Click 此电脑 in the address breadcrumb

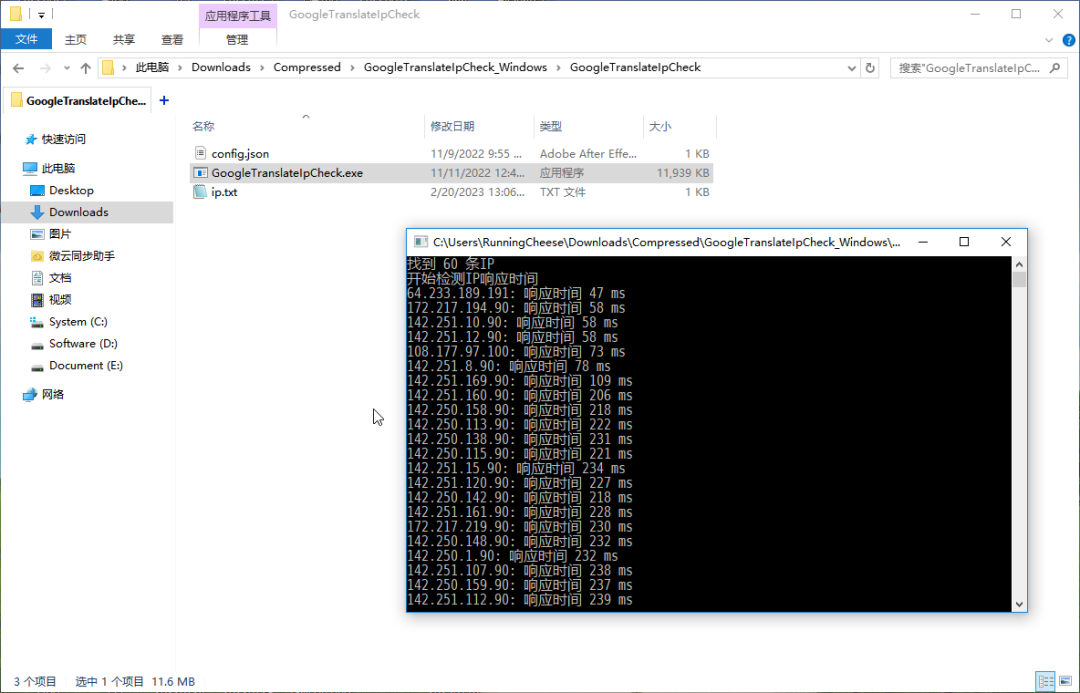[x=152, y=68]
